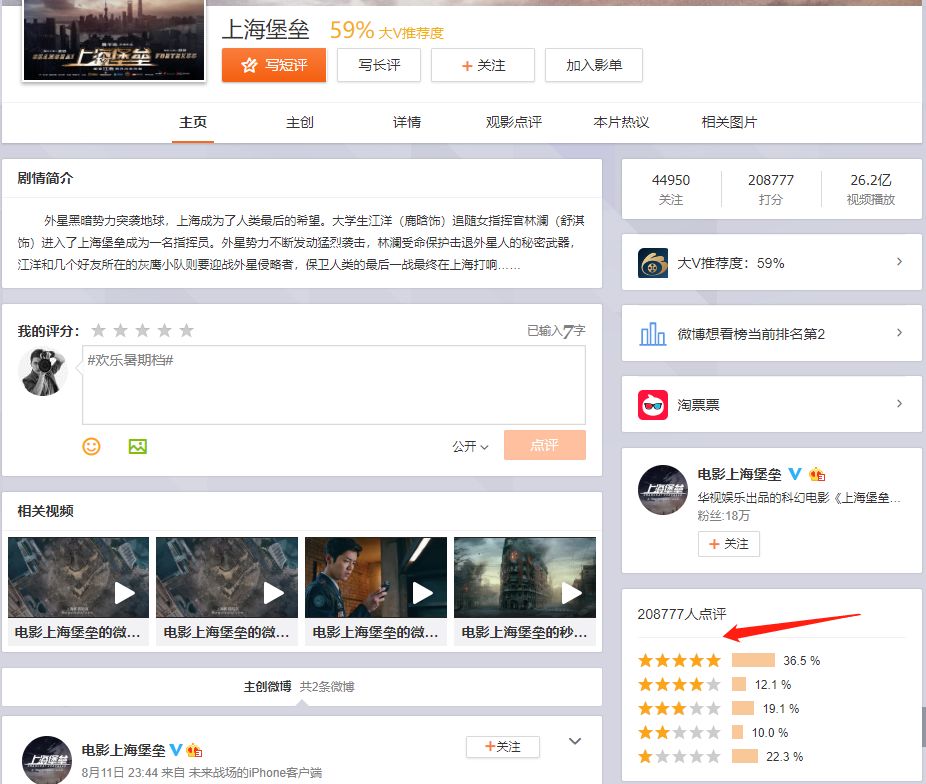Click the 写短评 button
Screen dimensions: 926x784
click(x=273, y=65)
